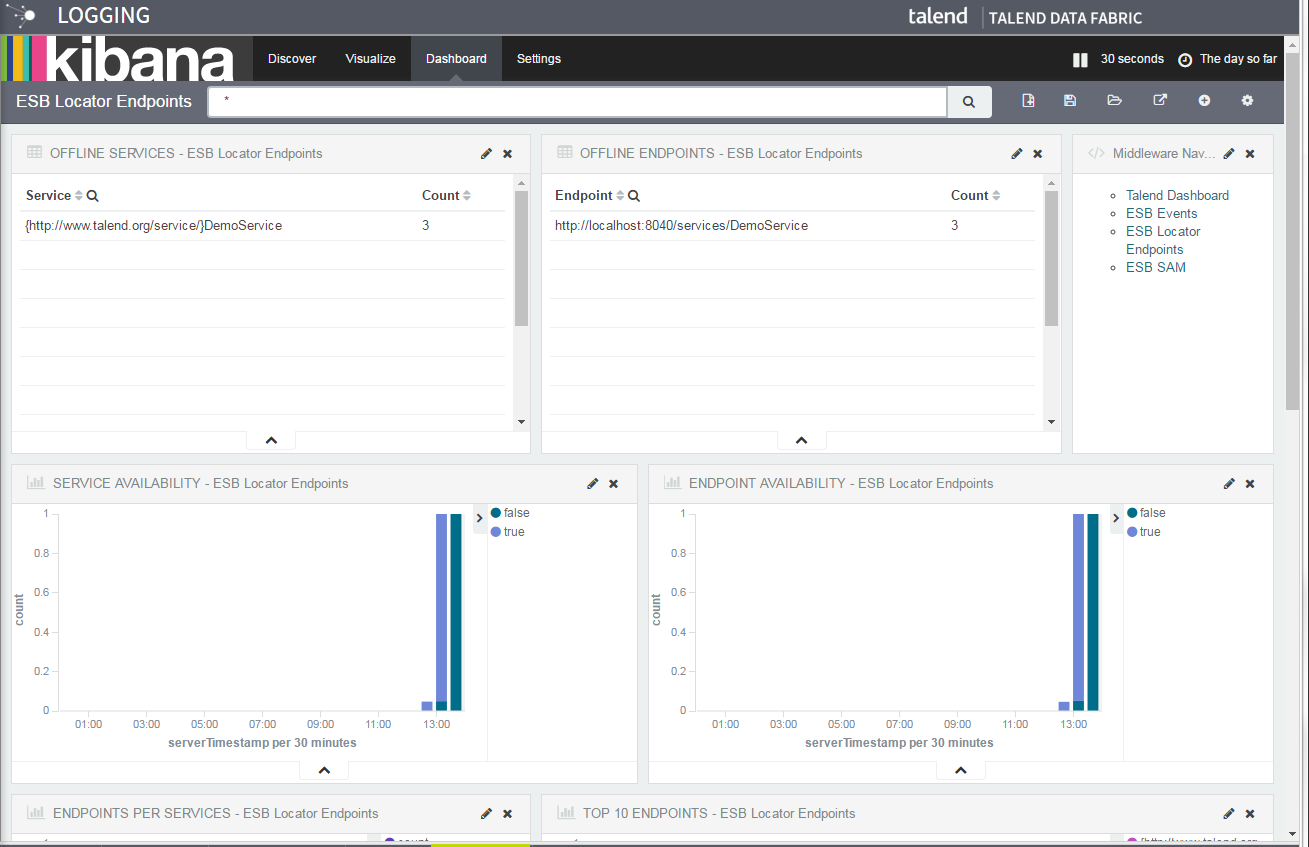Click the search query input field
Screen dimensions: 1309x847
pos(577,101)
